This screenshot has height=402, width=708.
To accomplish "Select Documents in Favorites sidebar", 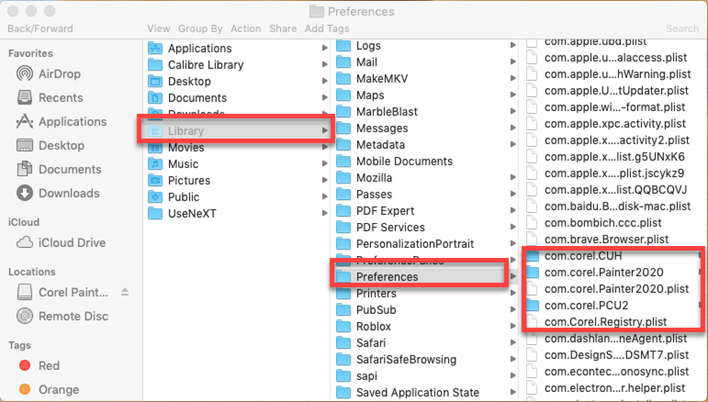I will click(59, 169).
